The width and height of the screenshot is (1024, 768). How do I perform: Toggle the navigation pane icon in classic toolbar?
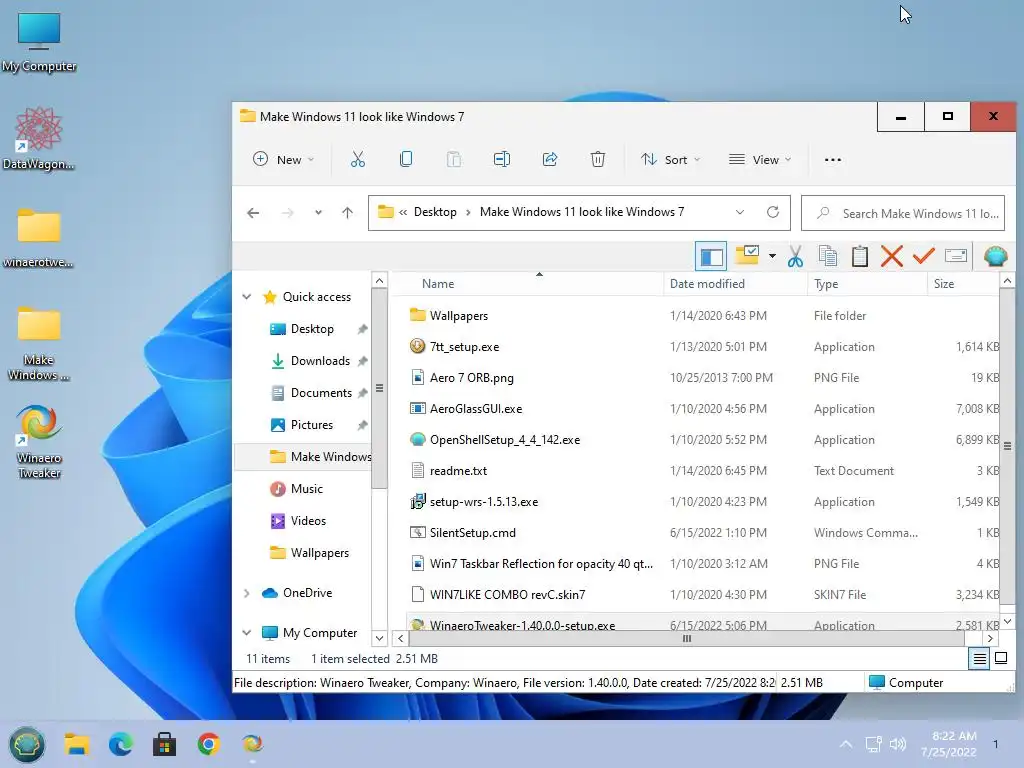(x=711, y=257)
